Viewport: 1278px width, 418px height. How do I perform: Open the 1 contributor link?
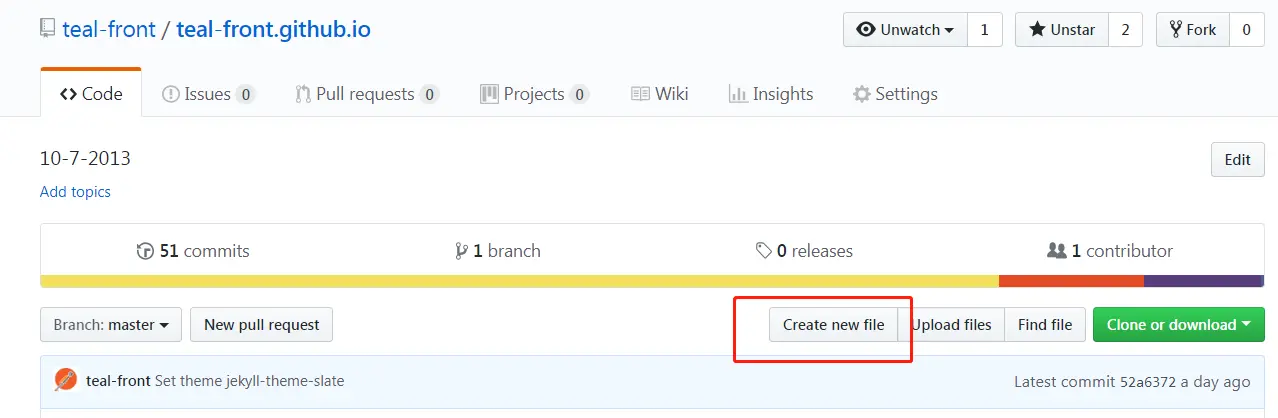point(1110,251)
